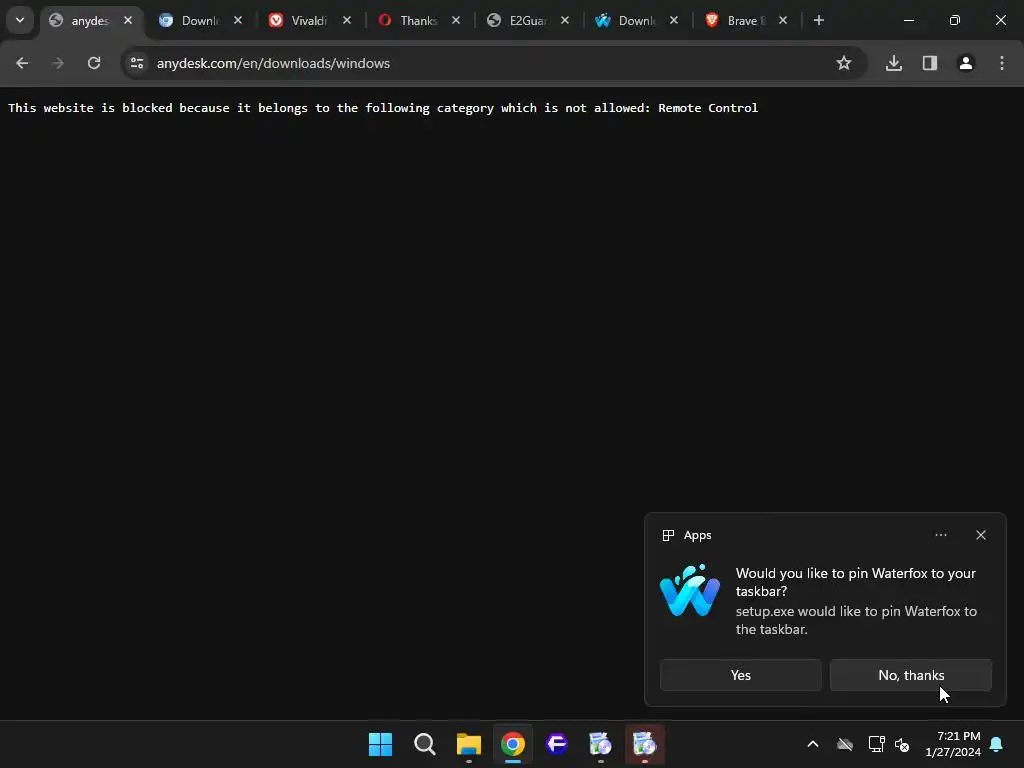The height and width of the screenshot is (768, 1024).
Task: Open a new browser tab
Action: click(819, 21)
